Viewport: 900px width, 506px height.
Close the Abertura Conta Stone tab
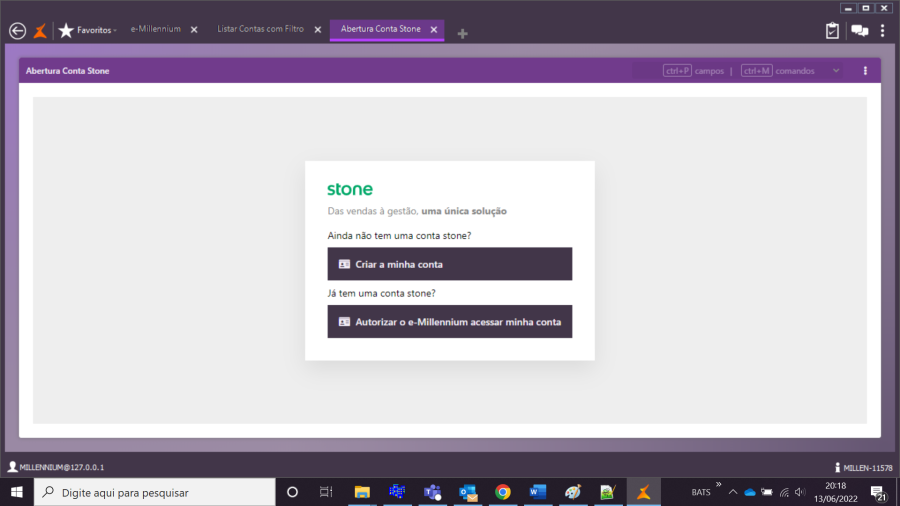pos(434,29)
